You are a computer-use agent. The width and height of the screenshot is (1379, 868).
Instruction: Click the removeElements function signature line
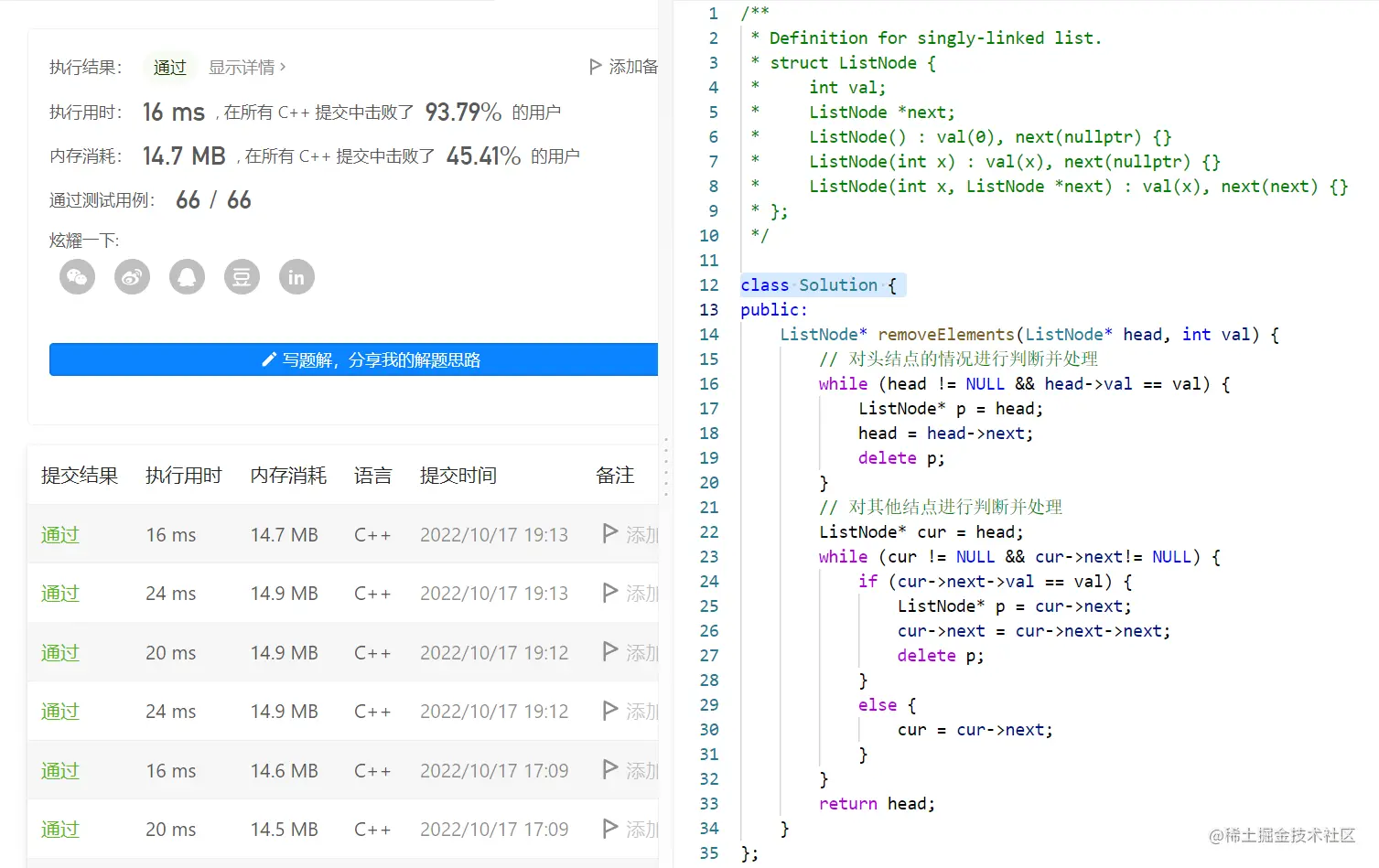[x=1029, y=335]
